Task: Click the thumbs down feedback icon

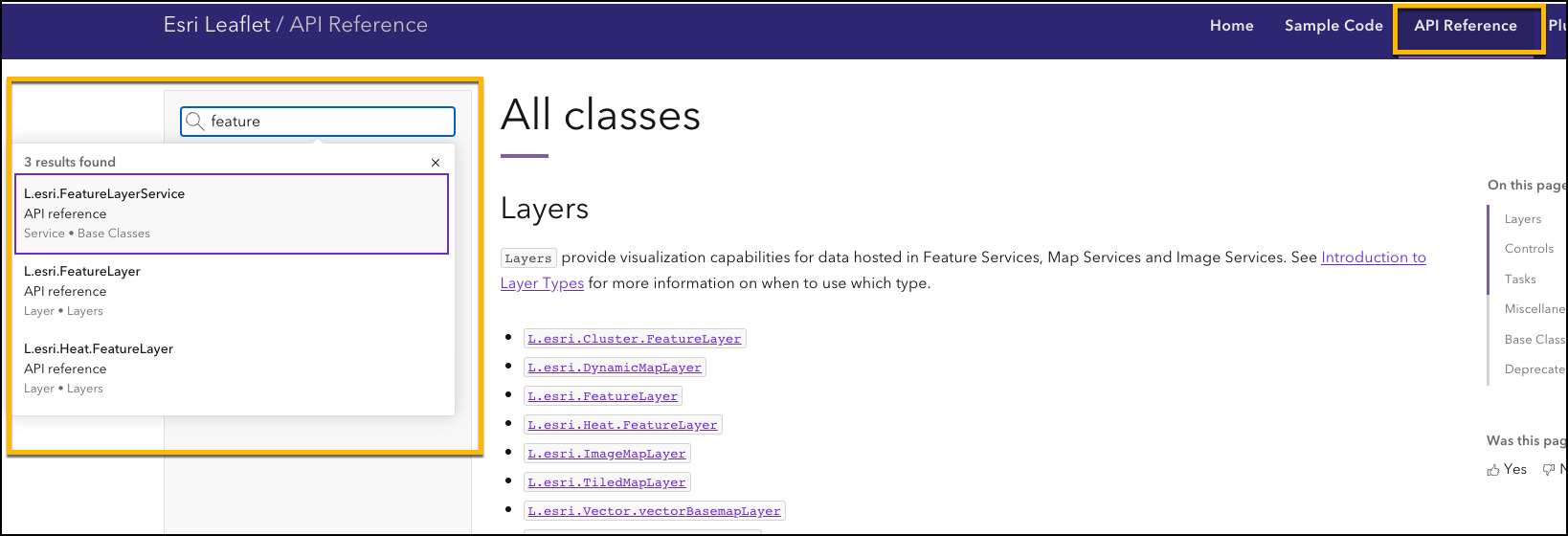Action: (x=1548, y=470)
